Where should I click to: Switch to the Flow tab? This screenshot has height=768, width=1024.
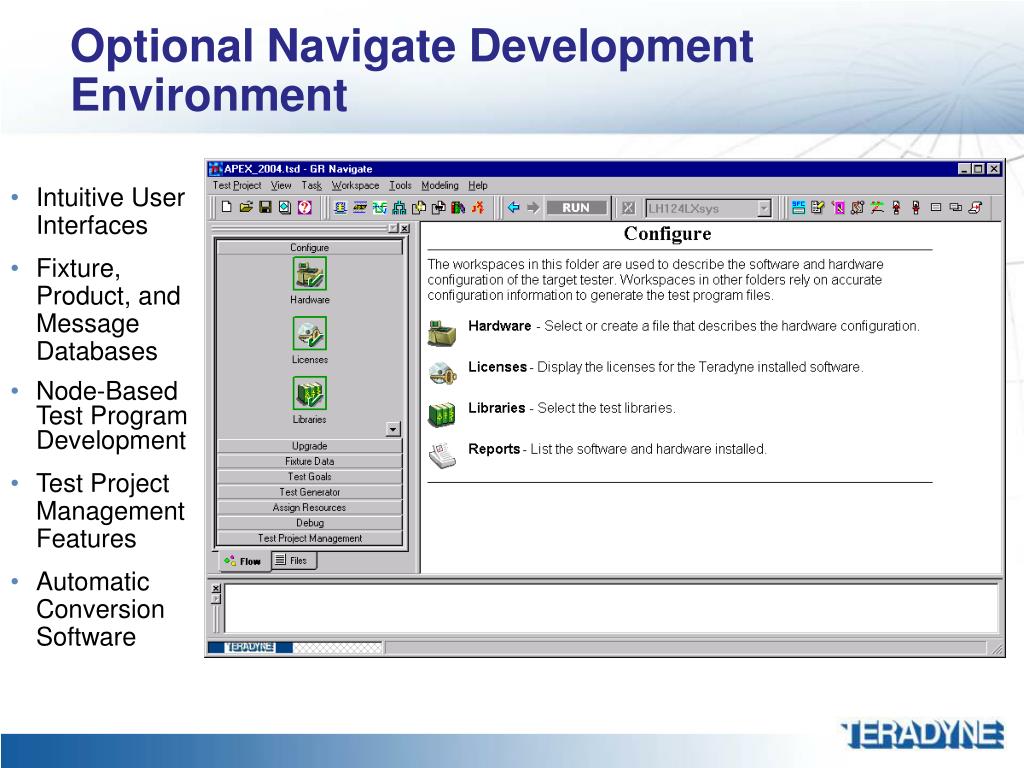coord(243,561)
